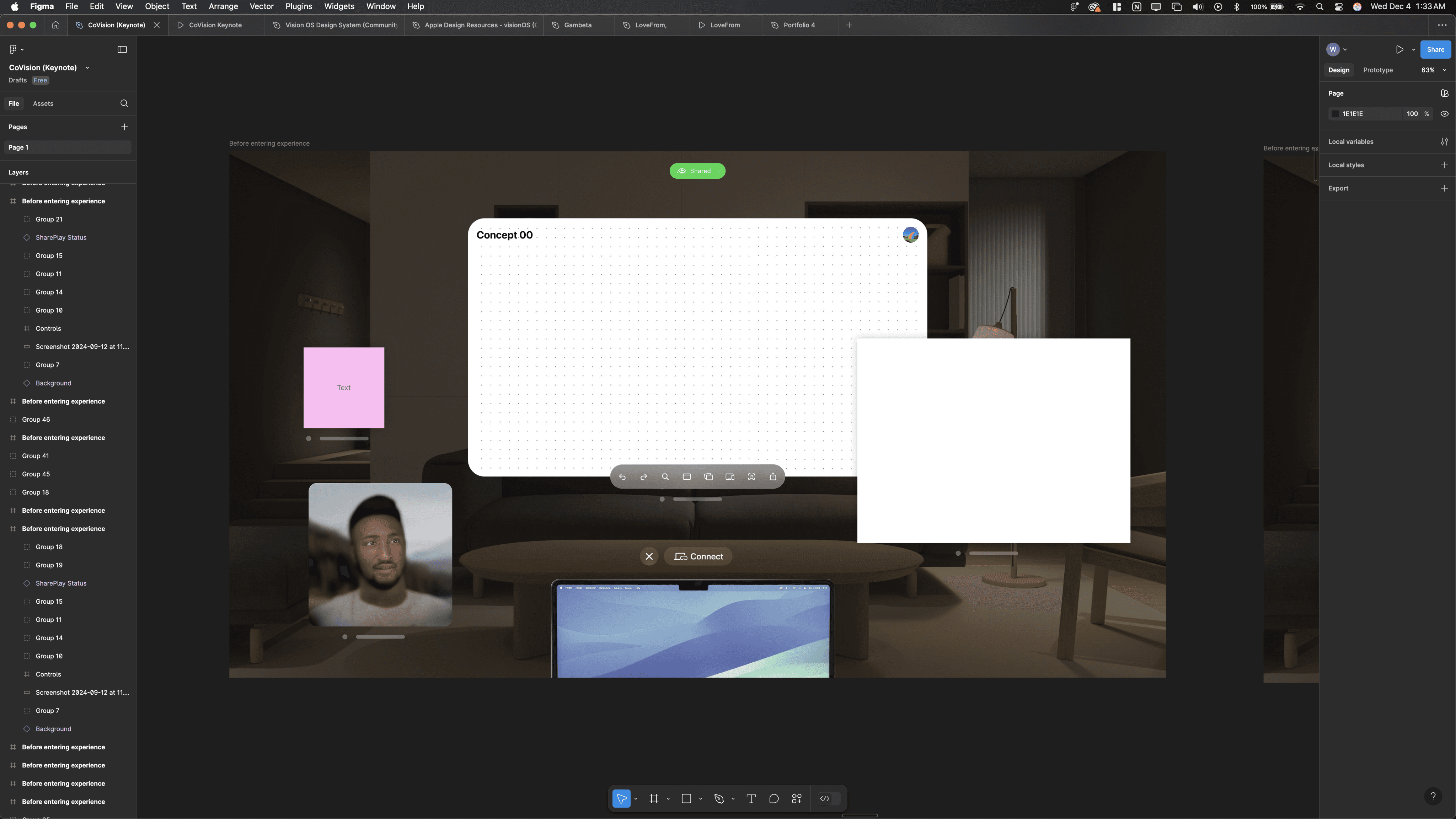Switch to the Assets tab
Viewport: 1456px width, 819px height.
tap(43, 103)
